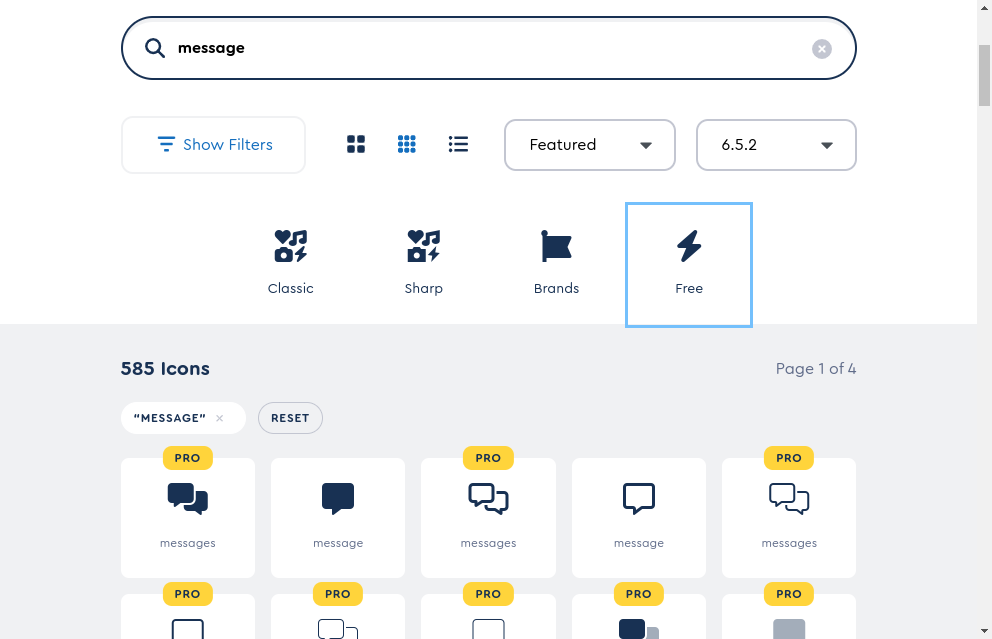Switch to compact grid view

[x=407, y=144]
